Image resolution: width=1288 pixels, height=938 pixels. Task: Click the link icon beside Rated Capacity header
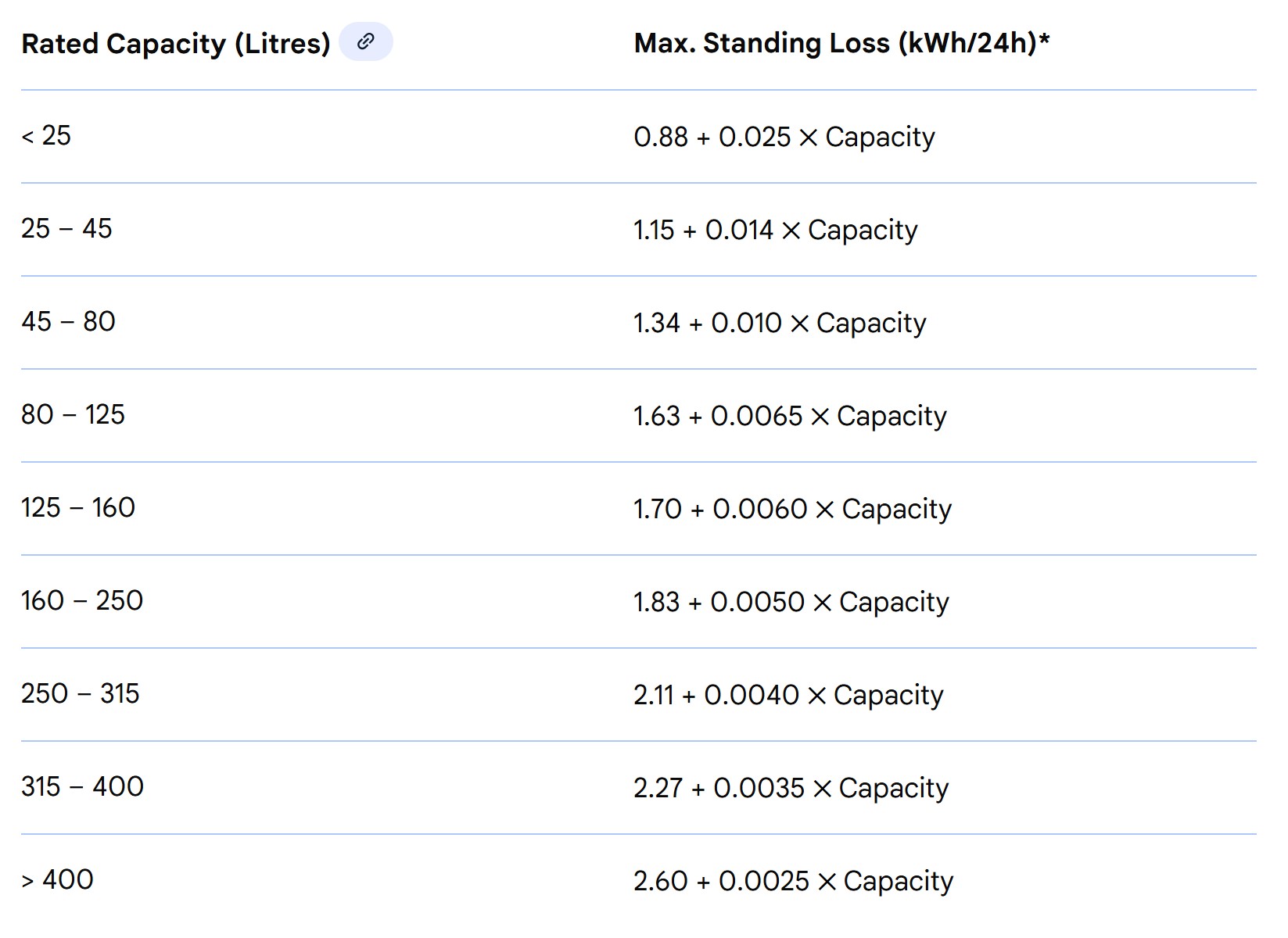point(365,42)
